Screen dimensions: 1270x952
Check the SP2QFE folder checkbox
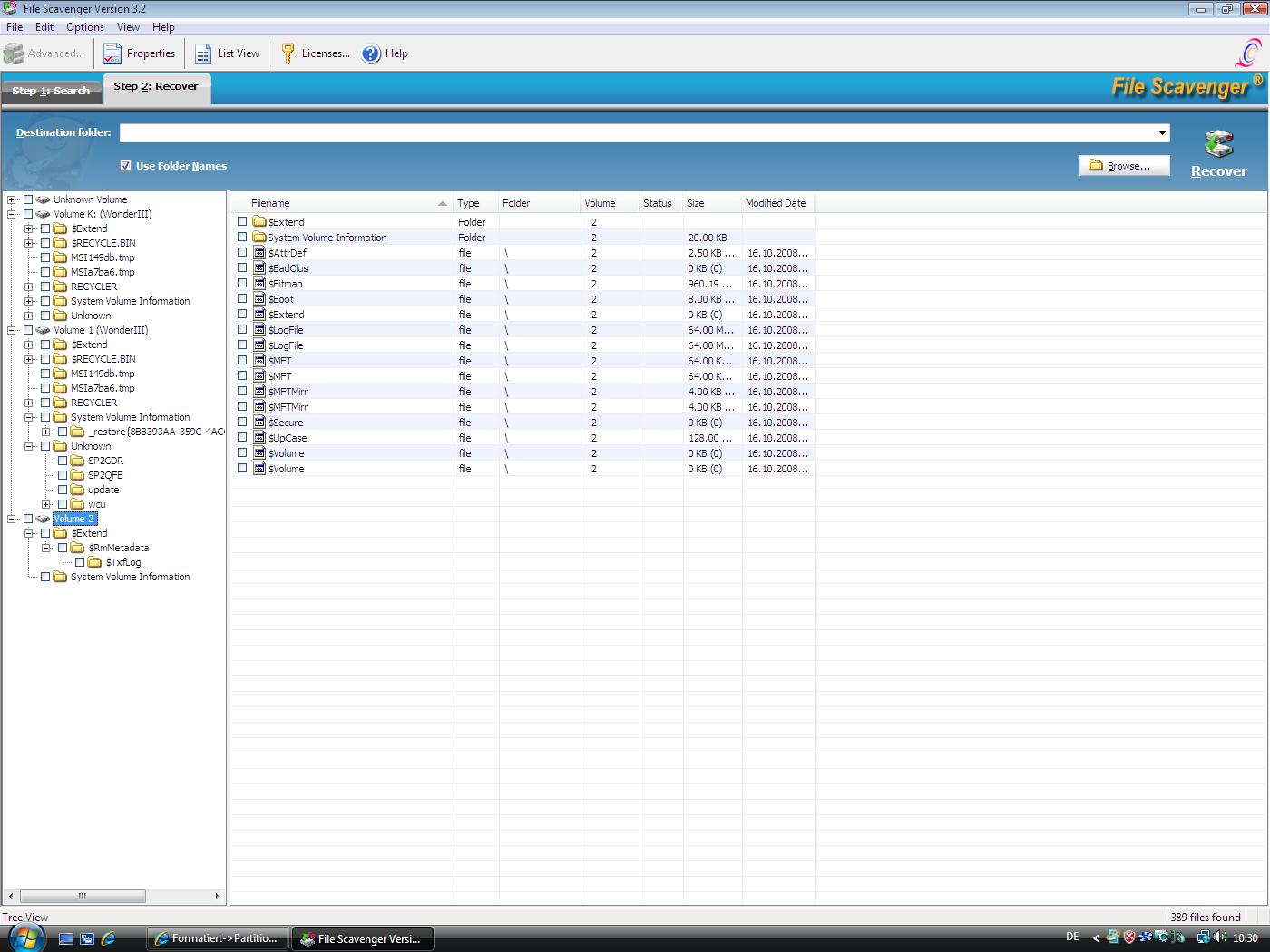click(x=63, y=475)
